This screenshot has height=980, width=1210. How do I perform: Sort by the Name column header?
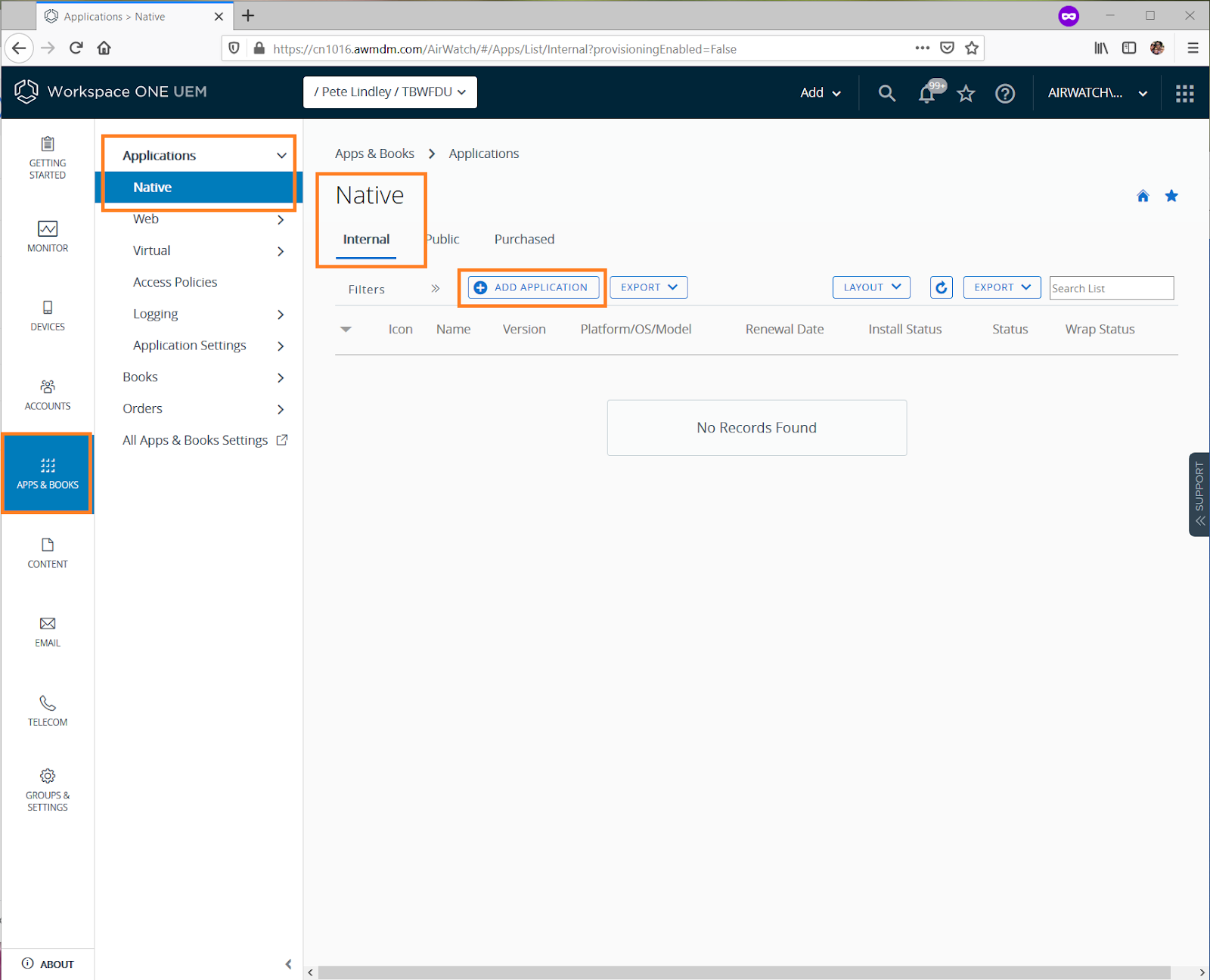[453, 329]
